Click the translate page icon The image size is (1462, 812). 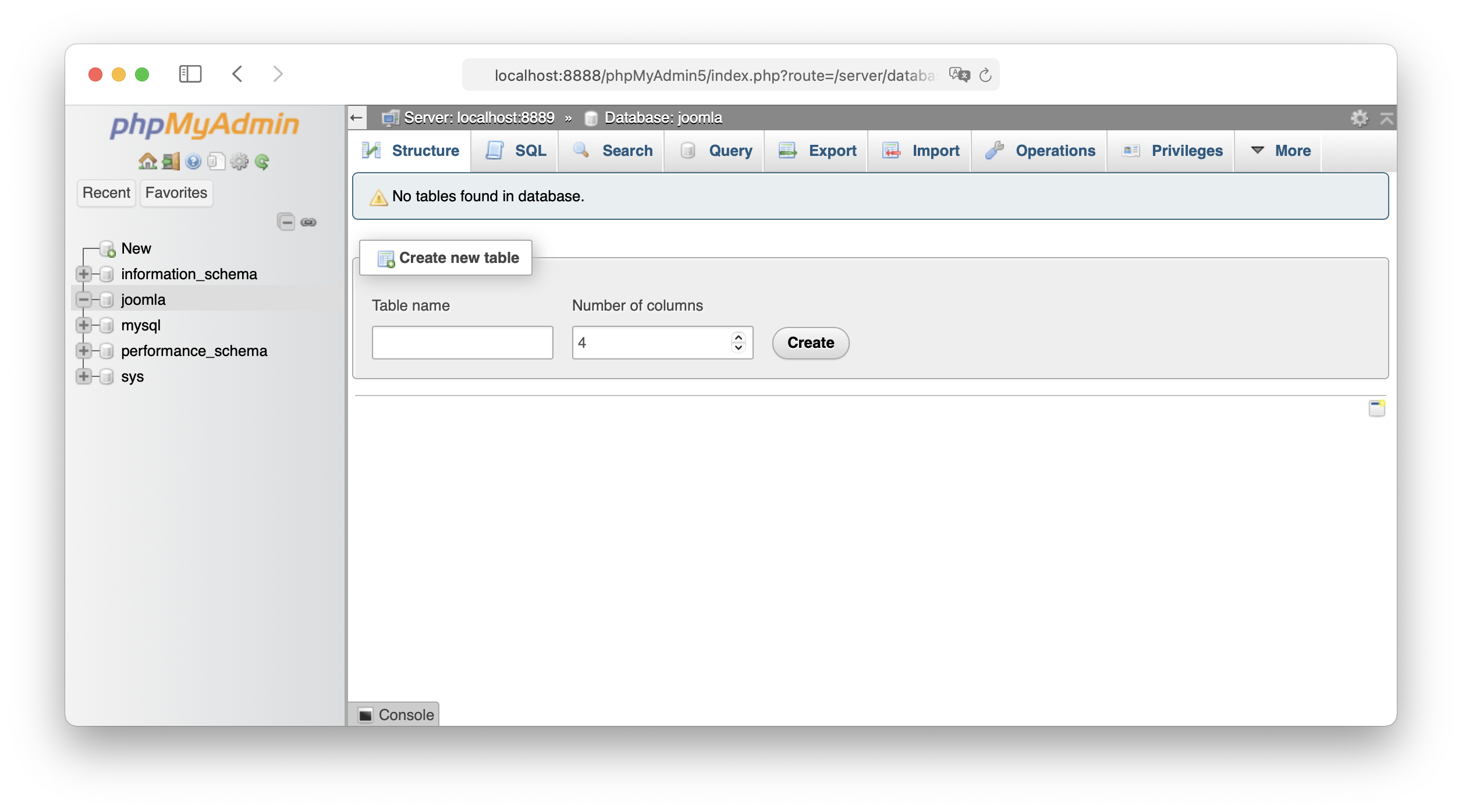point(959,74)
